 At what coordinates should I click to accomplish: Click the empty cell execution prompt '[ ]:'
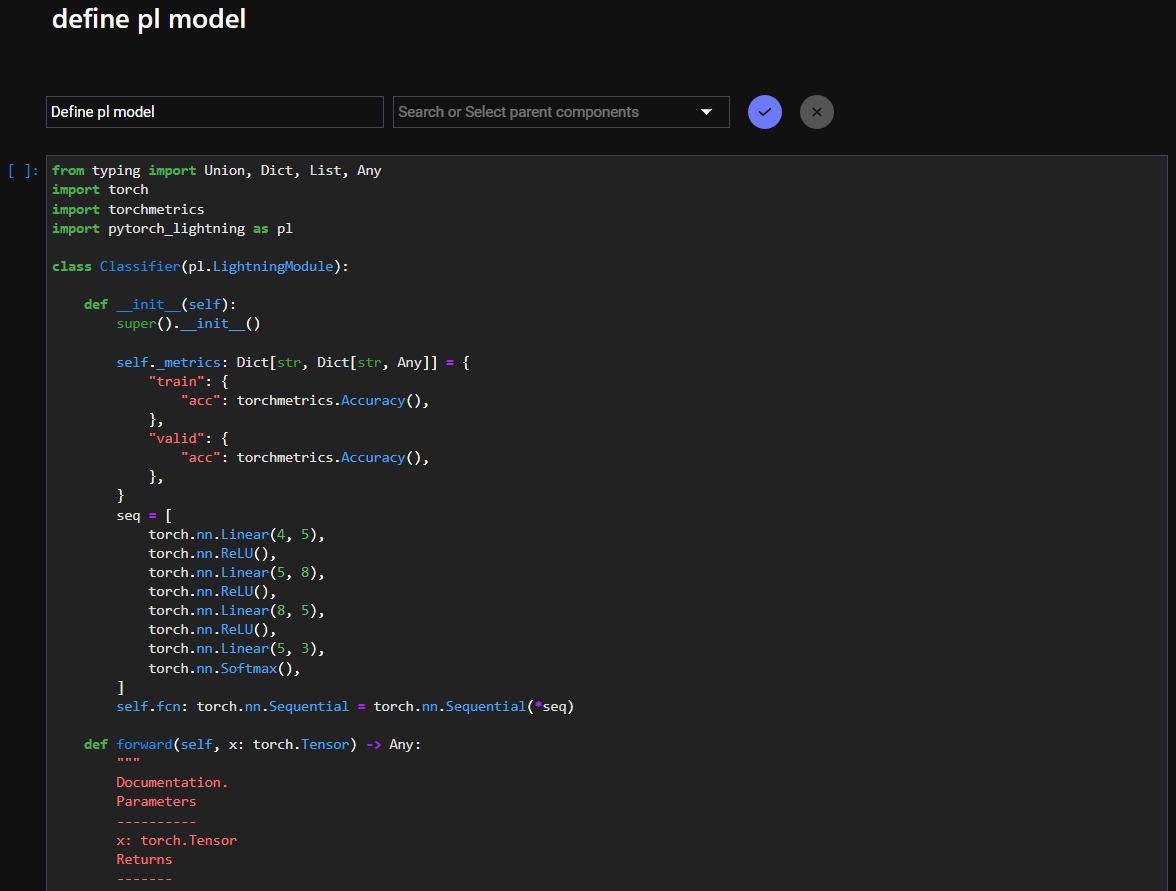pos(23,171)
